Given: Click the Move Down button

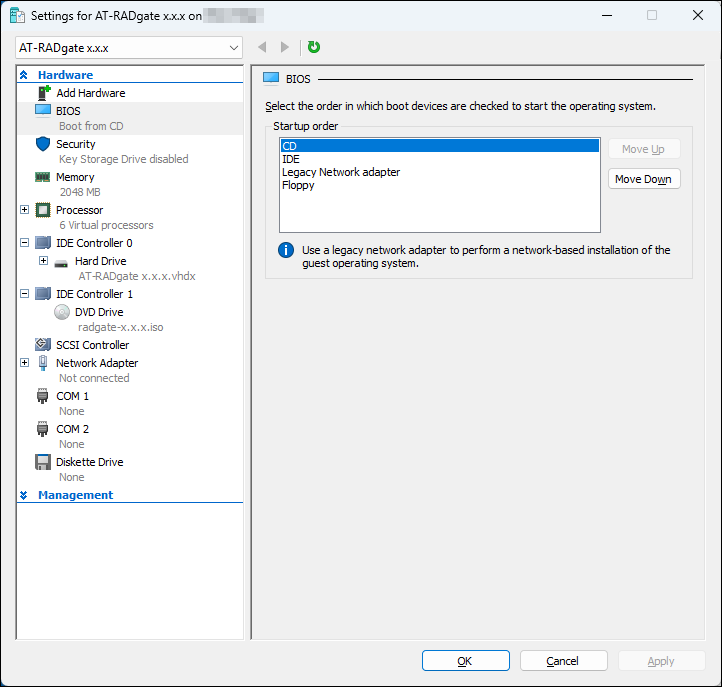Looking at the screenshot, I should [x=643, y=179].
